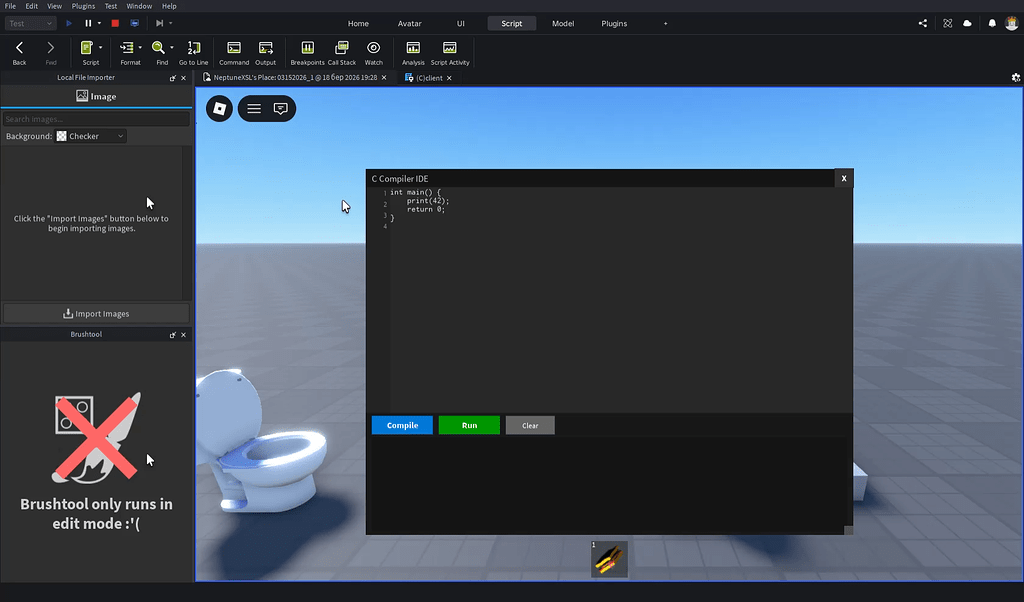The height and width of the screenshot is (602, 1024).
Task: Select hotbar tool slot 1
Action: click(609, 559)
